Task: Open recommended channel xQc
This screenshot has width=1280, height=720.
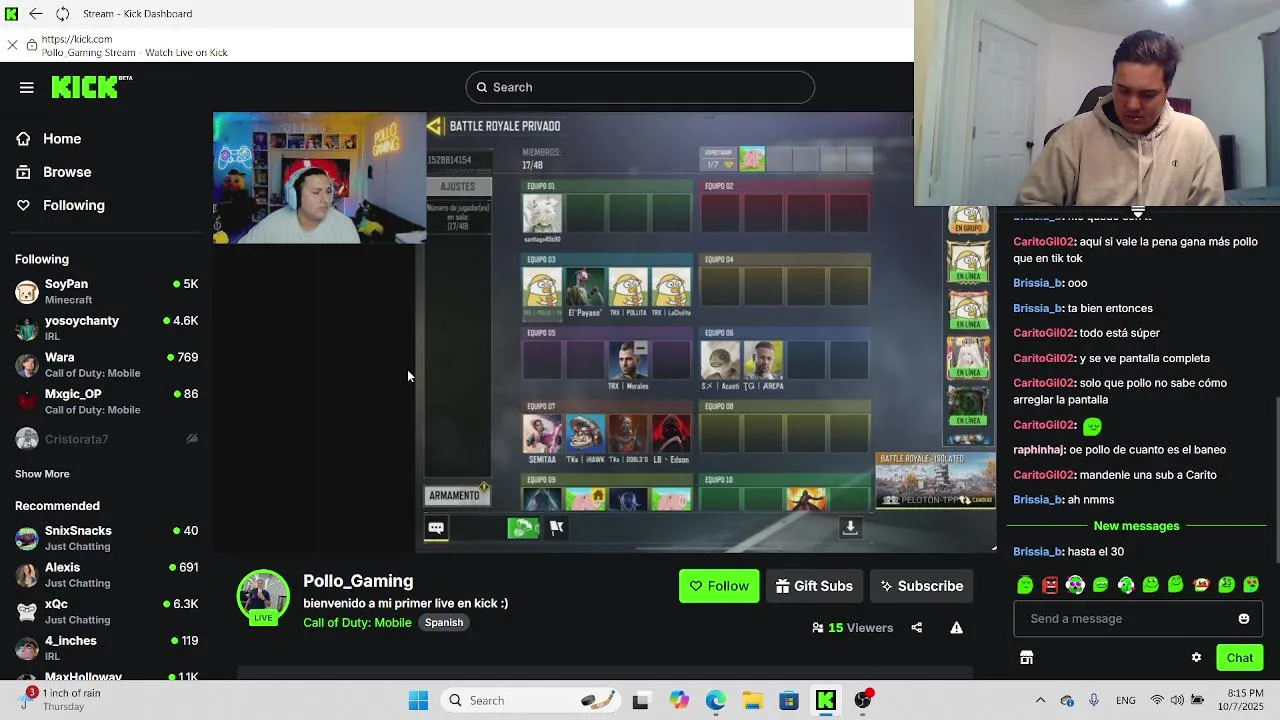Action: click(x=107, y=612)
